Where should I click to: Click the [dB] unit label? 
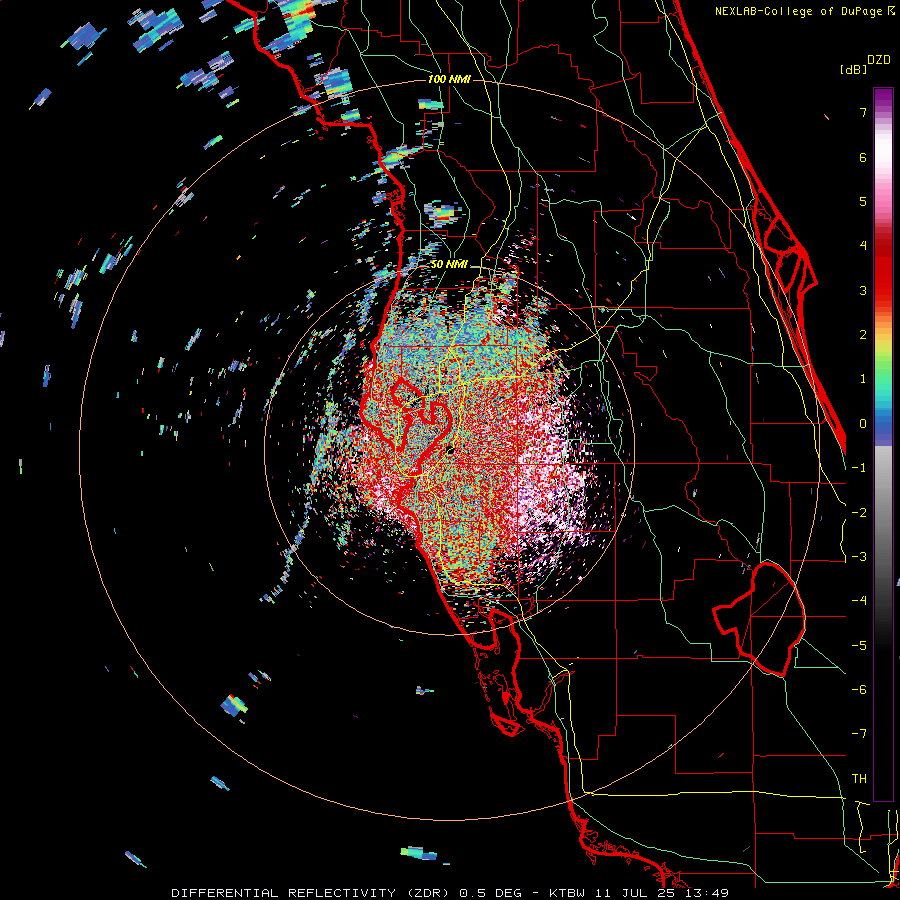click(x=853, y=70)
